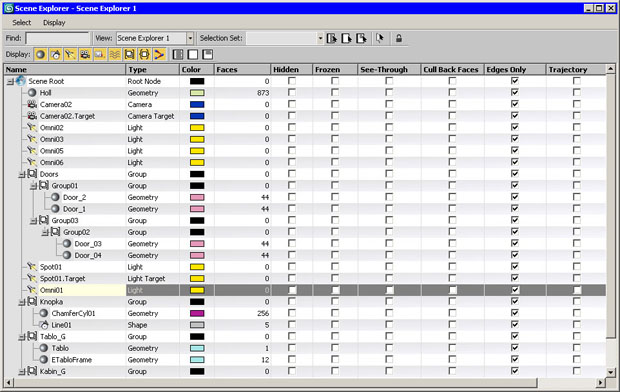Collapse the Group01 node
The width and height of the screenshot is (620, 392).
coord(33,186)
